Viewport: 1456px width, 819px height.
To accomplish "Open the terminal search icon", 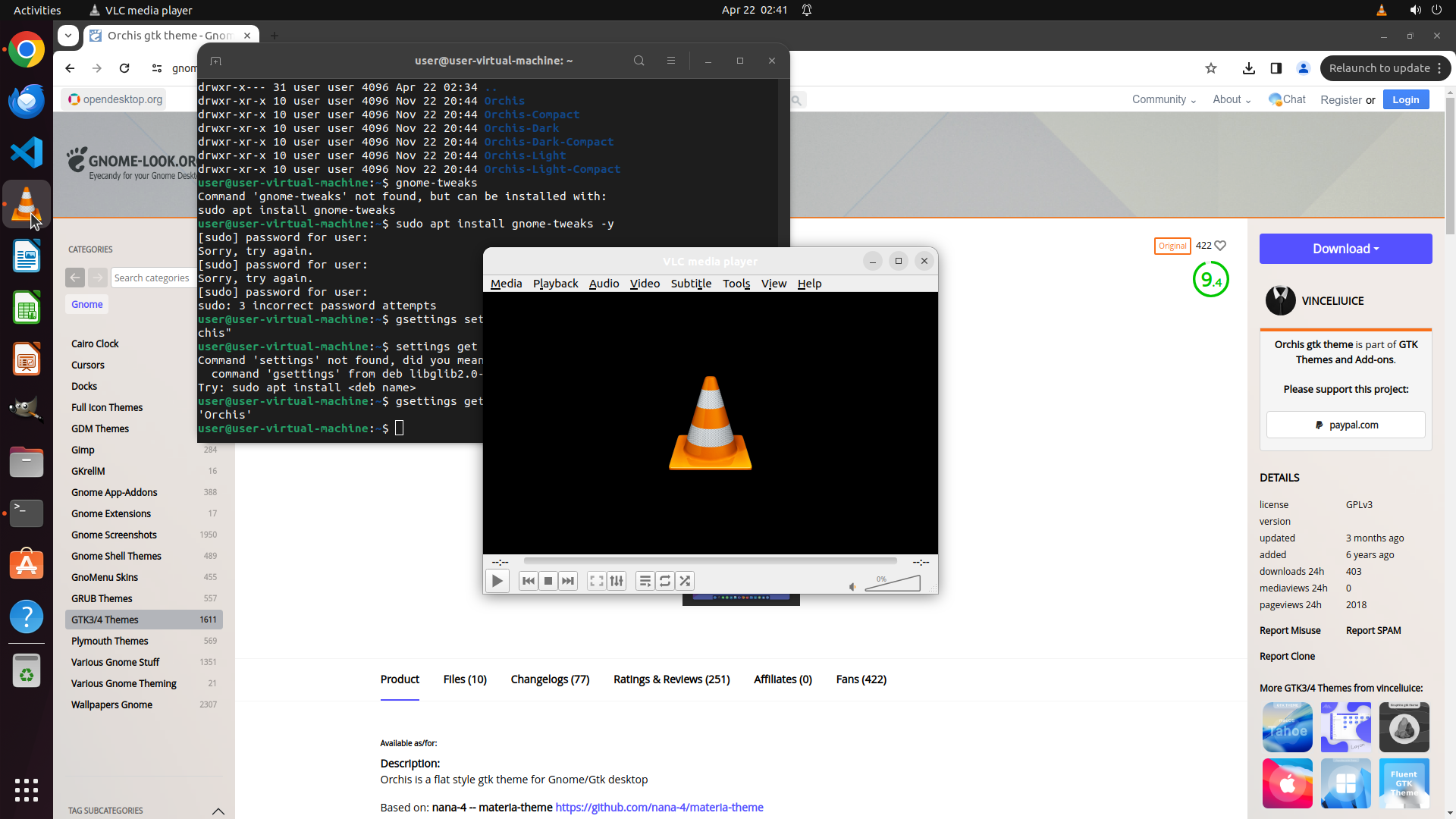I will coord(639,61).
